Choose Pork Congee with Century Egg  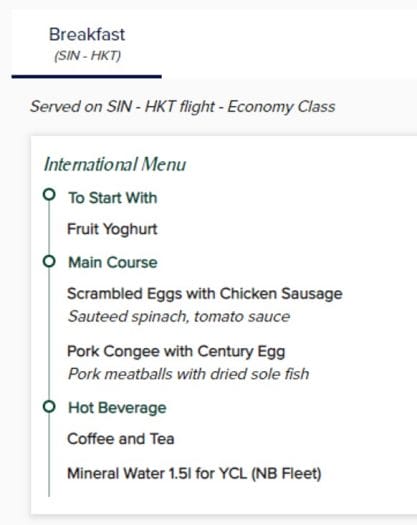[x=176, y=352]
